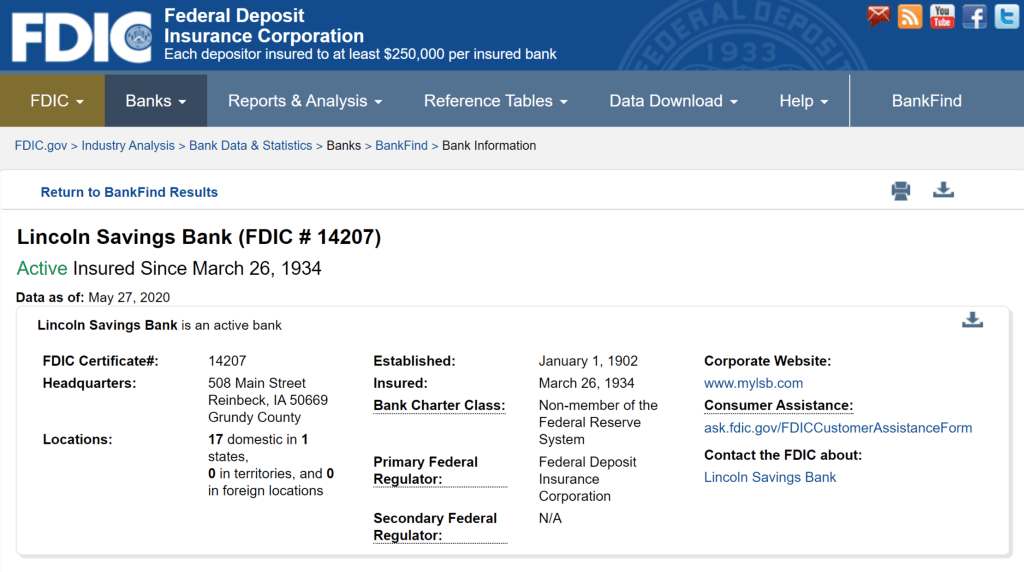The image size is (1024, 572).
Task: Click the established date January 1, 1902
Action: (x=588, y=361)
